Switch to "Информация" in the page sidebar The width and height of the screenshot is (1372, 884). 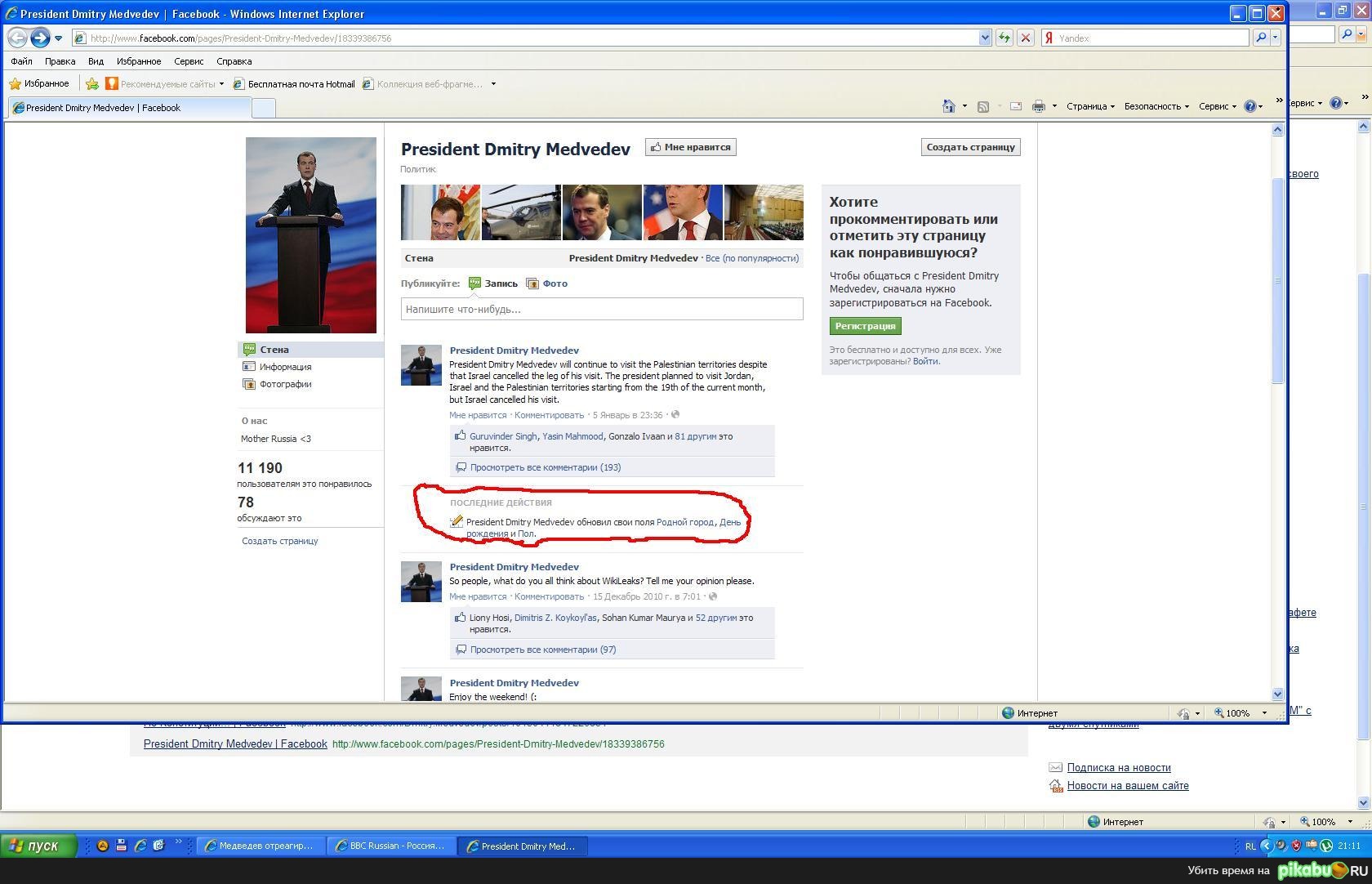pyautogui.click(x=285, y=367)
